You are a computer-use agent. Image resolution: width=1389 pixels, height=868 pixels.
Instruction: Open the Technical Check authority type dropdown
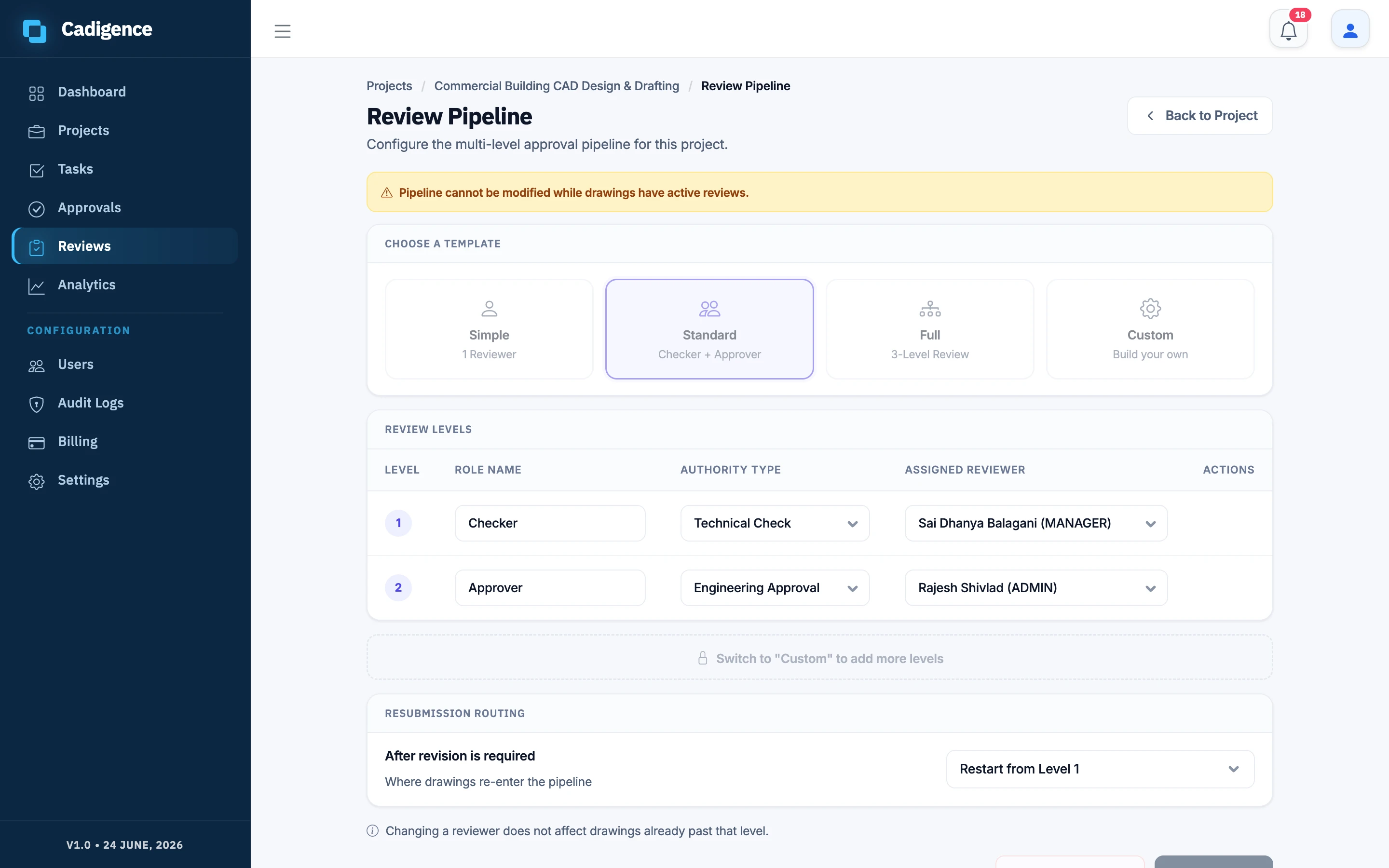[775, 523]
